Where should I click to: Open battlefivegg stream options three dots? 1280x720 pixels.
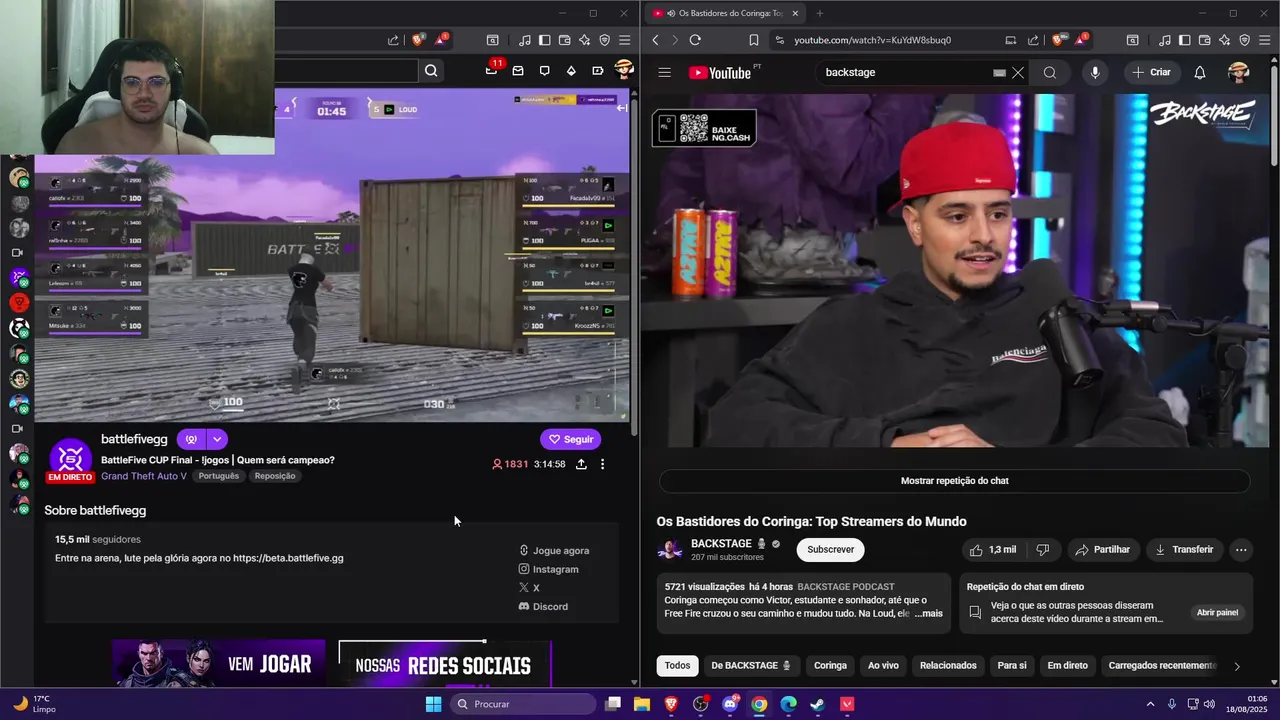(x=602, y=464)
